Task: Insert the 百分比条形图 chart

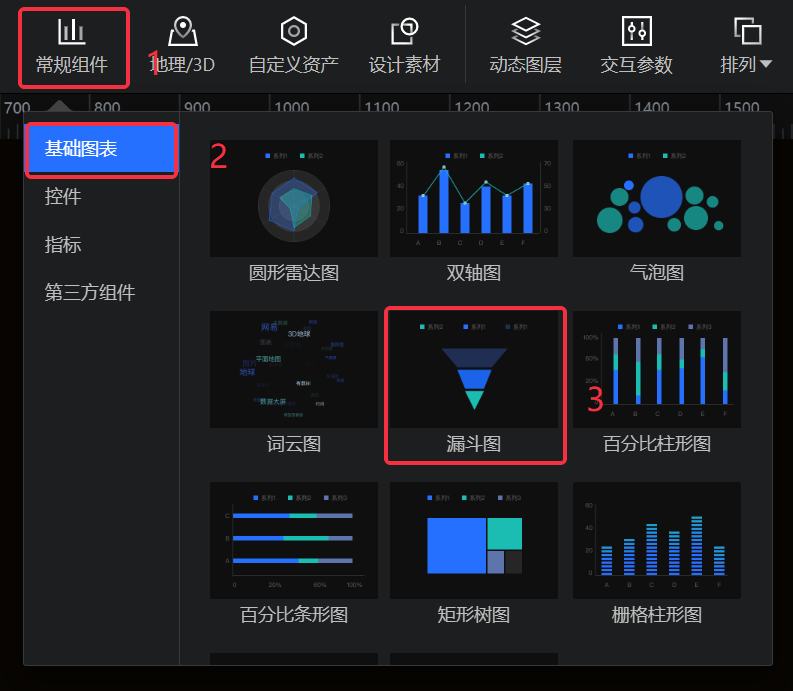Action: click(x=293, y=541)
